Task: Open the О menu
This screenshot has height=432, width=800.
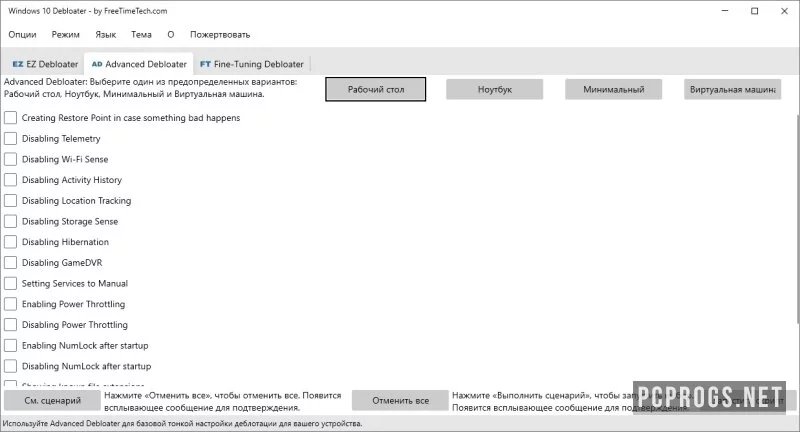Action: (170, 35)
